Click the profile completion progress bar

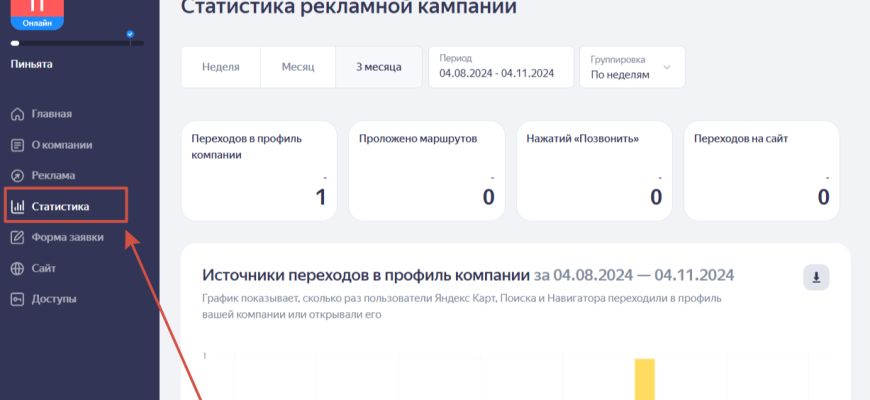[76, 43]
